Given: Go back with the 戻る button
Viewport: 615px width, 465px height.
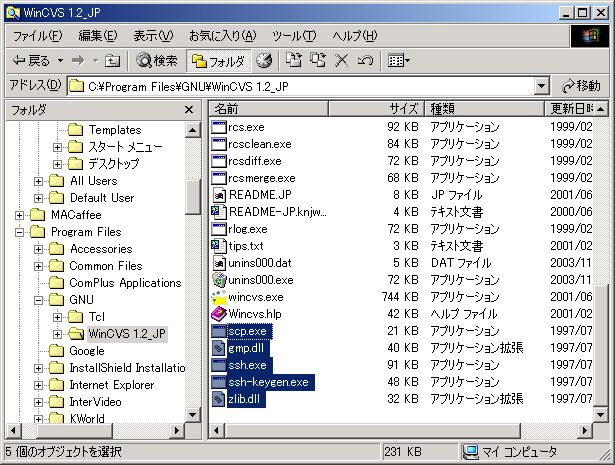Looking at the screenshot, I should pos(31,61).
